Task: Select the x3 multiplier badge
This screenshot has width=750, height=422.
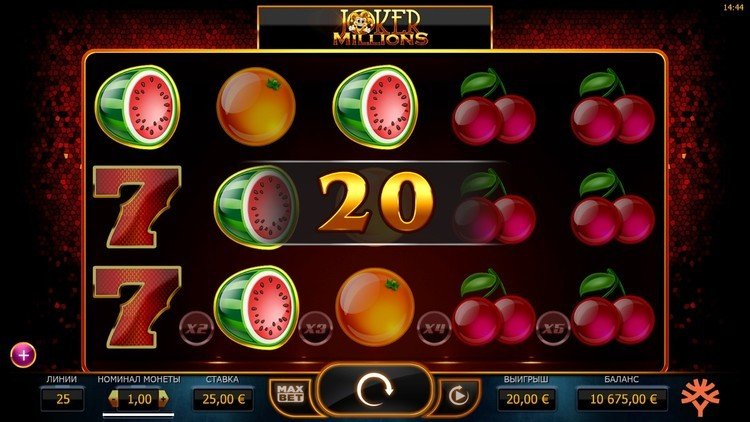Action: coord(315,328)
